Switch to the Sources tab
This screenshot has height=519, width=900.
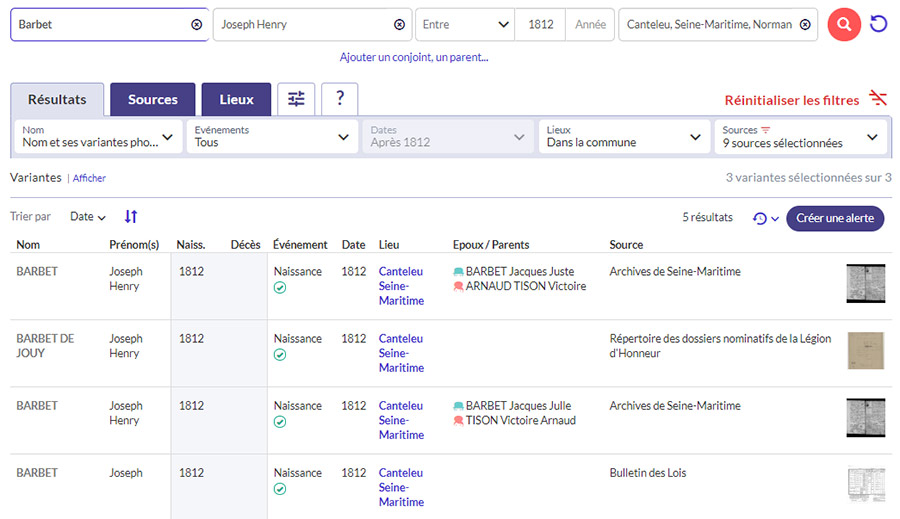pyautogui.click(x=153, y=99)
